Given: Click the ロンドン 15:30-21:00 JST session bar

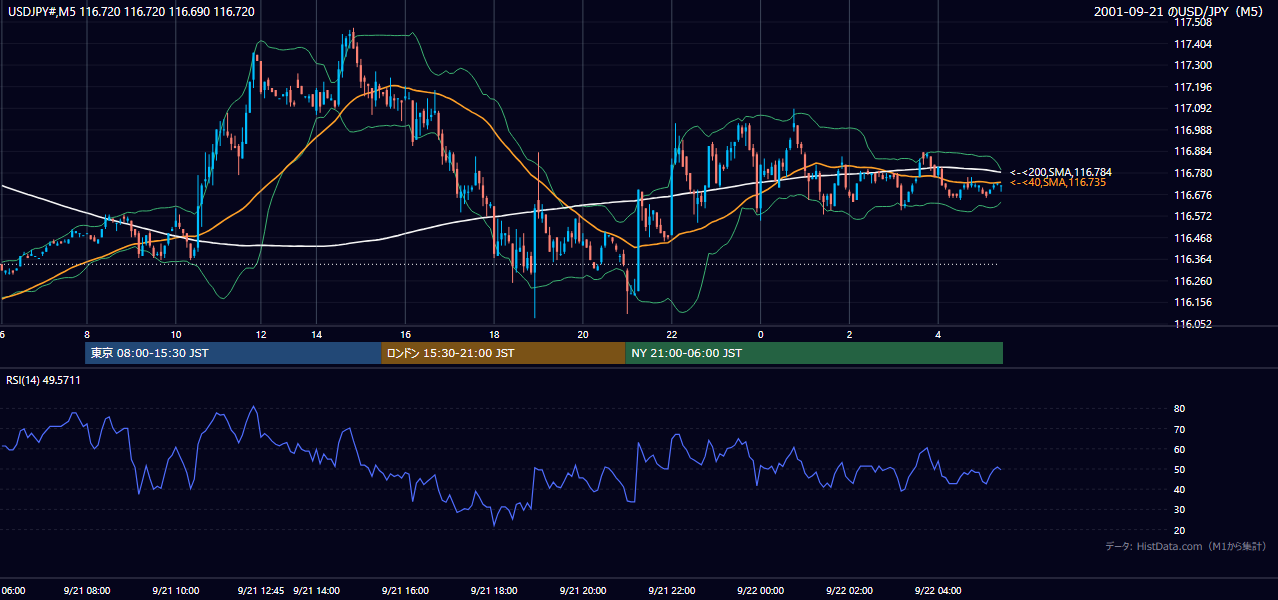Looking at the screenshot, I should [x=503, y=353].
